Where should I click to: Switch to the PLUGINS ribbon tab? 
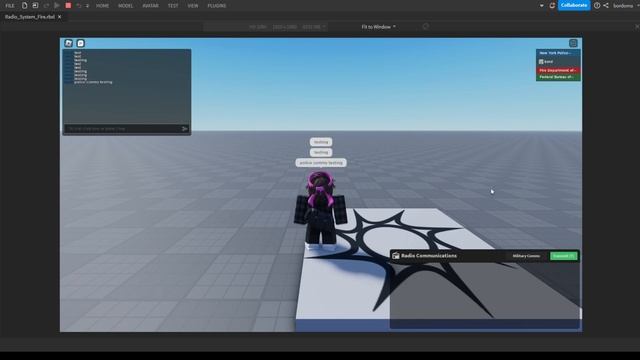pyautogui.click(x=217, y=6)
